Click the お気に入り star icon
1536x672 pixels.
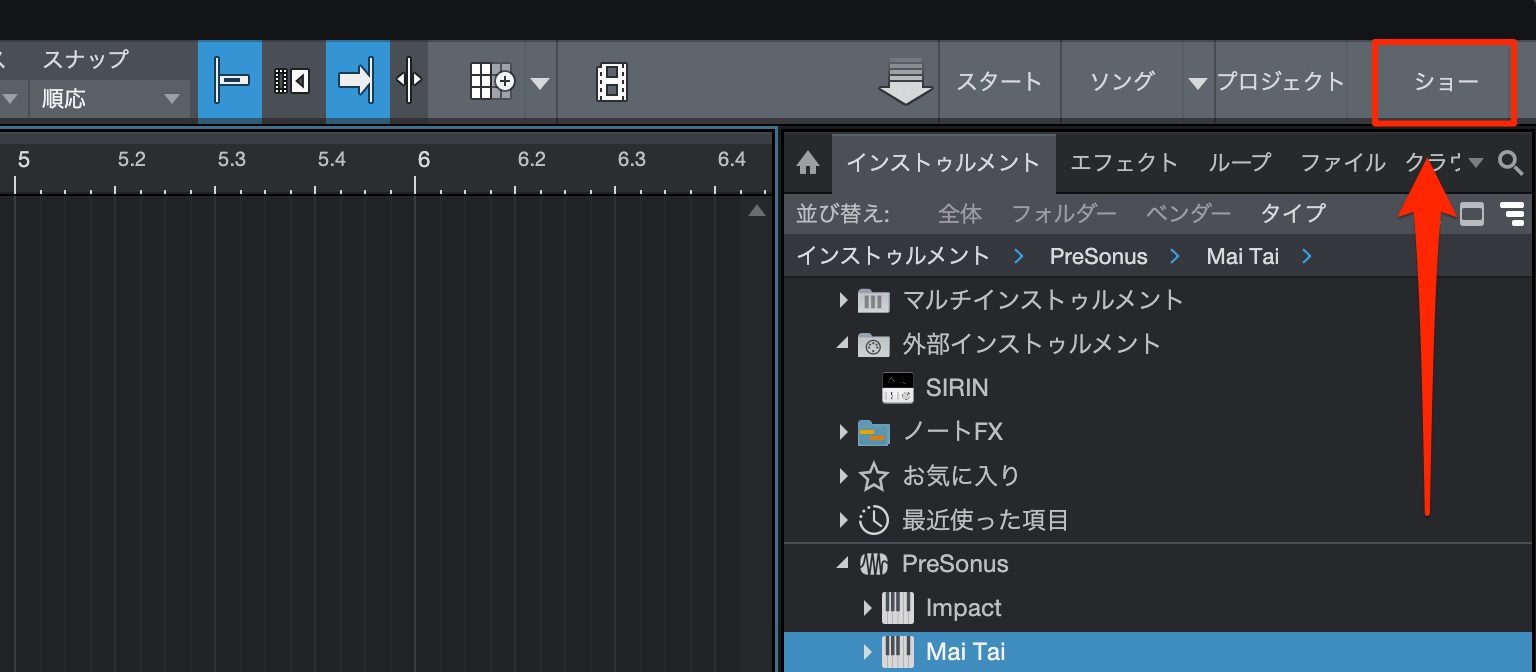pos(873,476)
